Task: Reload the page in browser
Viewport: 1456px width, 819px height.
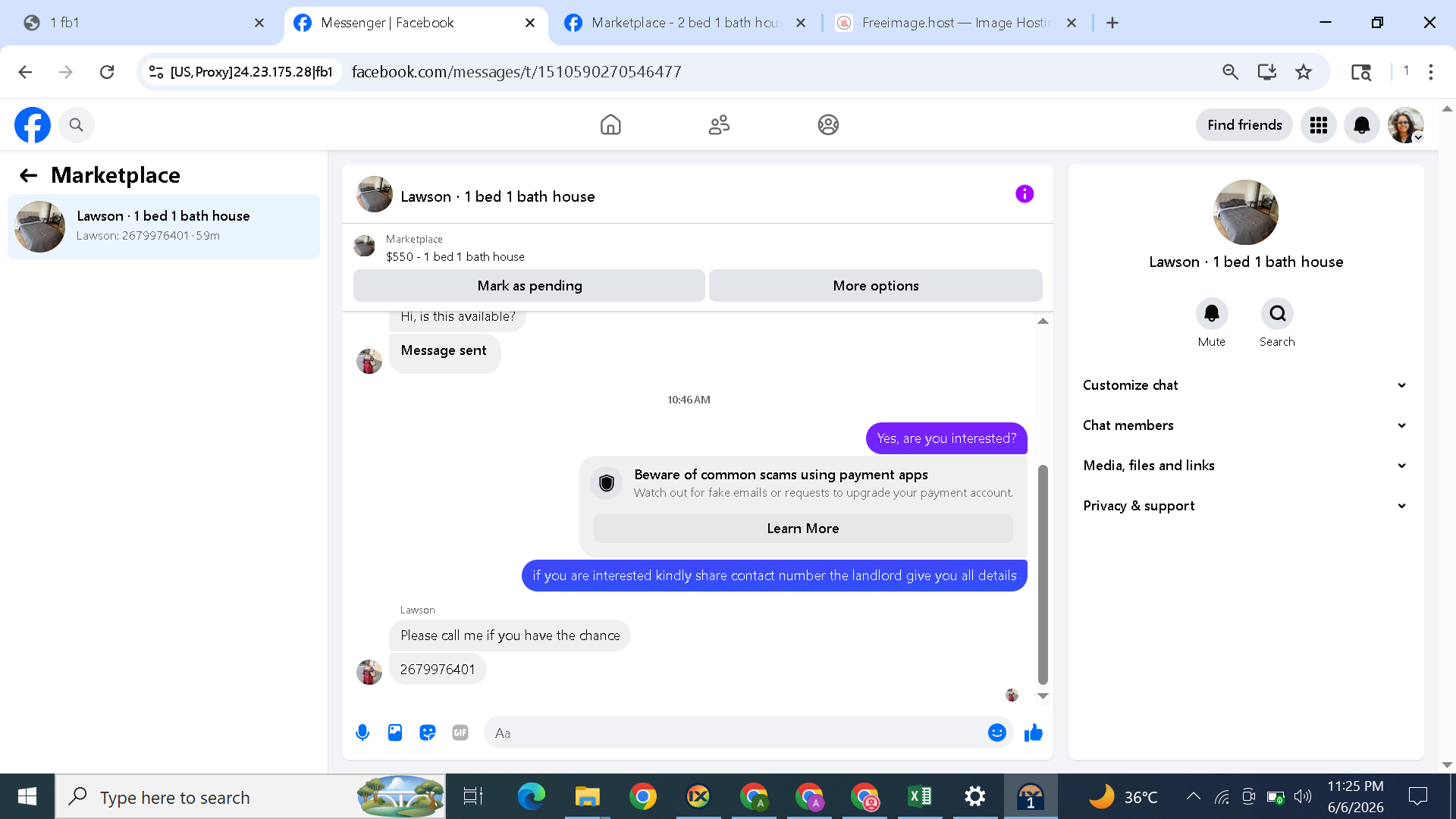Action: [x=107, y=72]
